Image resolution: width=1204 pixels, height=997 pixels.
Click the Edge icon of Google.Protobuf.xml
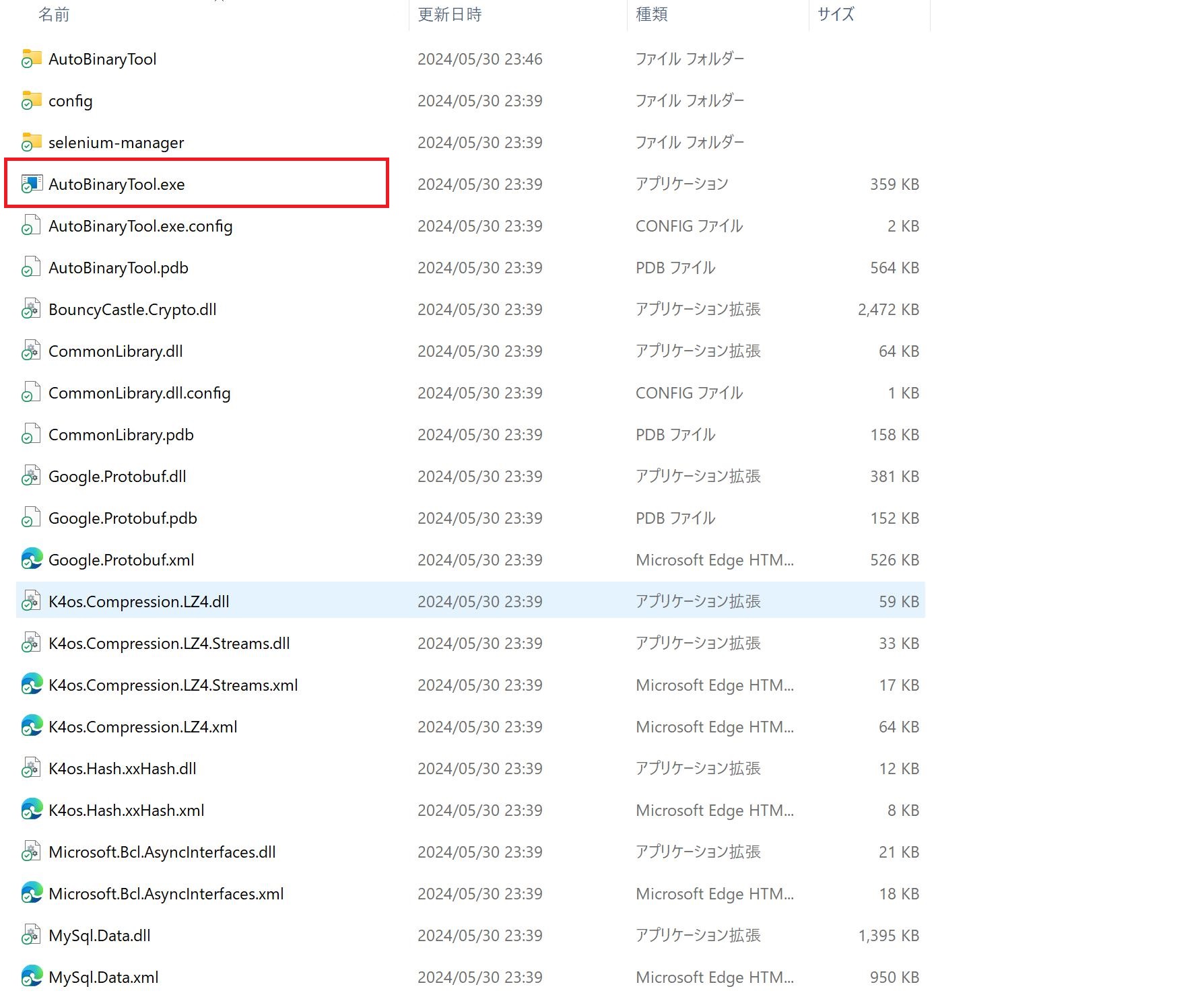32,559
